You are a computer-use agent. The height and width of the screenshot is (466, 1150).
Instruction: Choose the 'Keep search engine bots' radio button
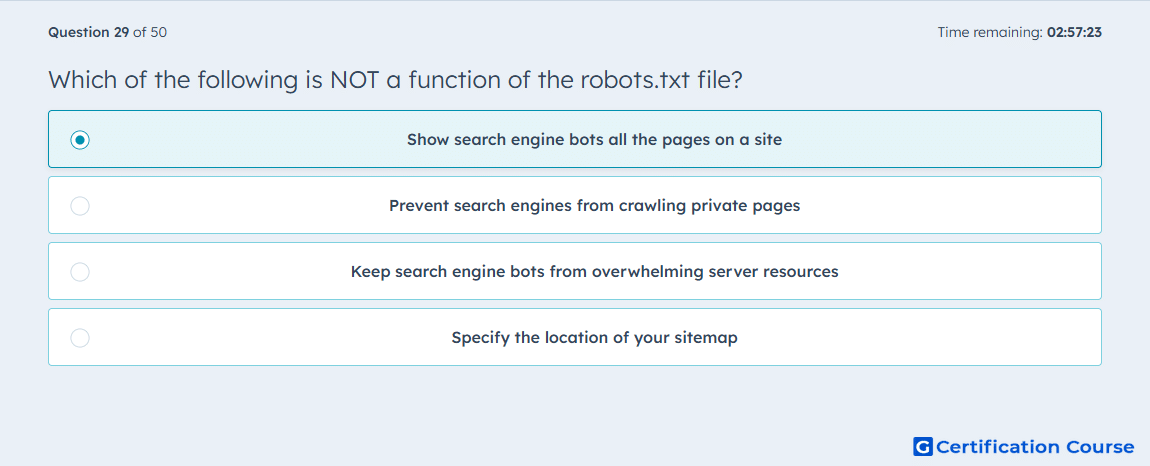coord(80,272)
